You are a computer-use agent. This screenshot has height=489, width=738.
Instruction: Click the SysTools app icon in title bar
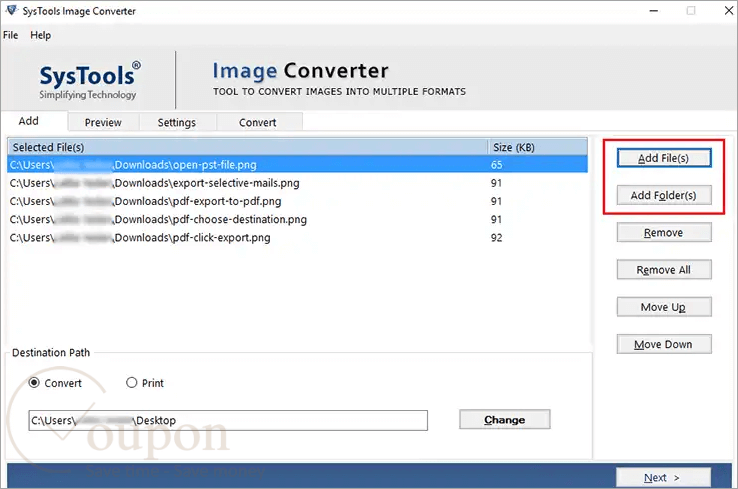point(11,10)
